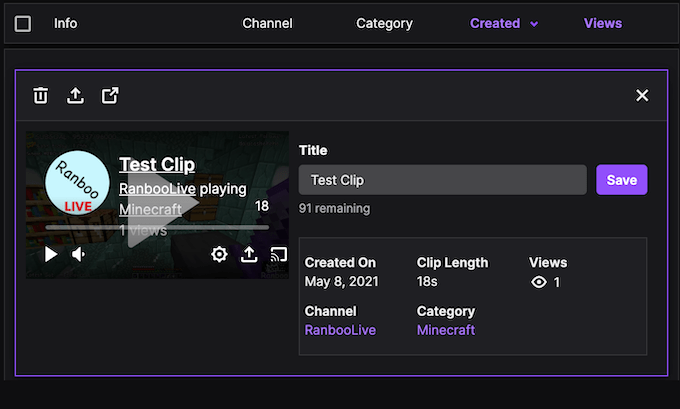This screenshot has height=409, width=680.
Task: Sort clips by Views column
Action: pyautogui.click(x=602, y=23)
